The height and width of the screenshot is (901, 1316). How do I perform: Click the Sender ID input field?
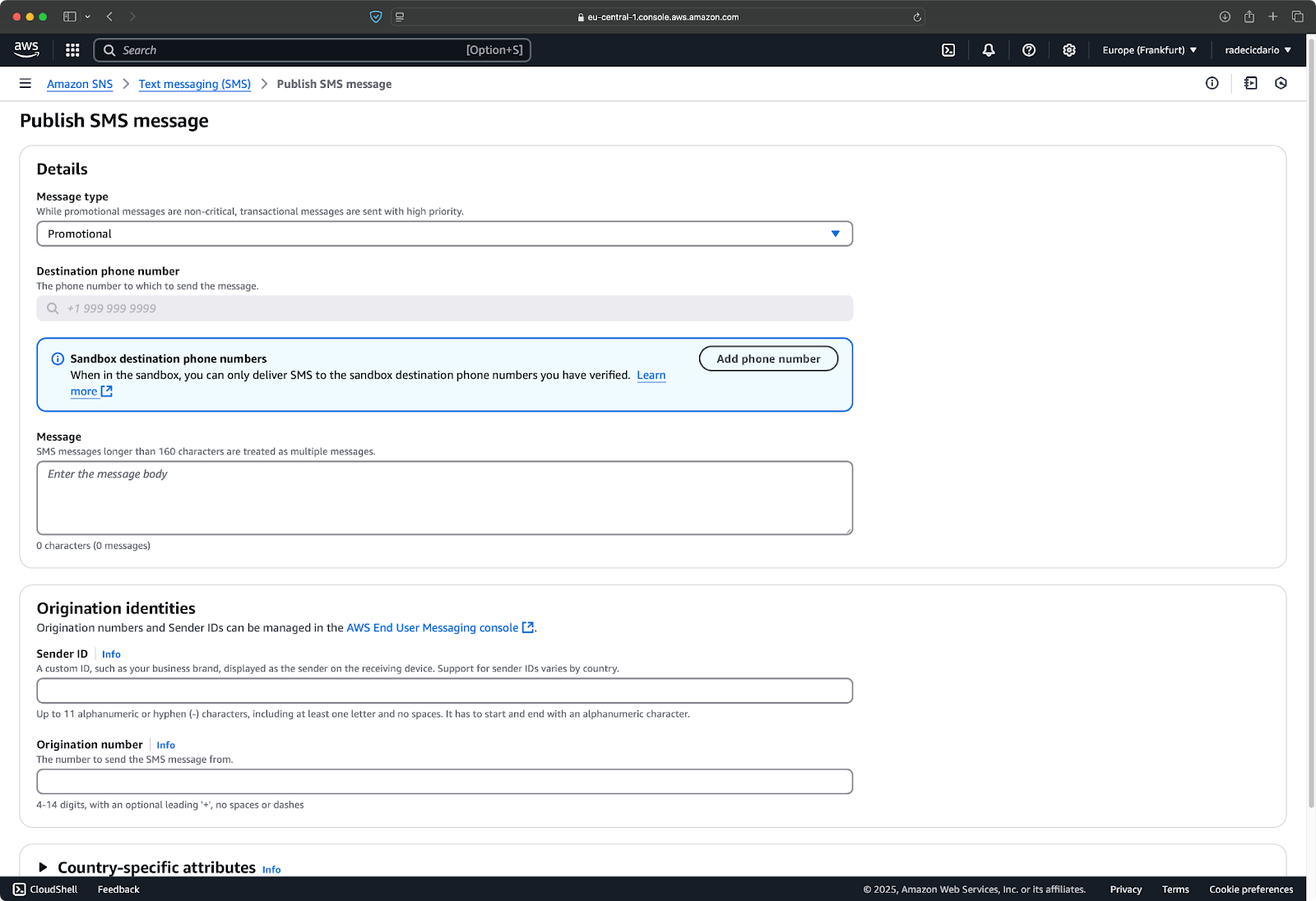tap(444, 691)
